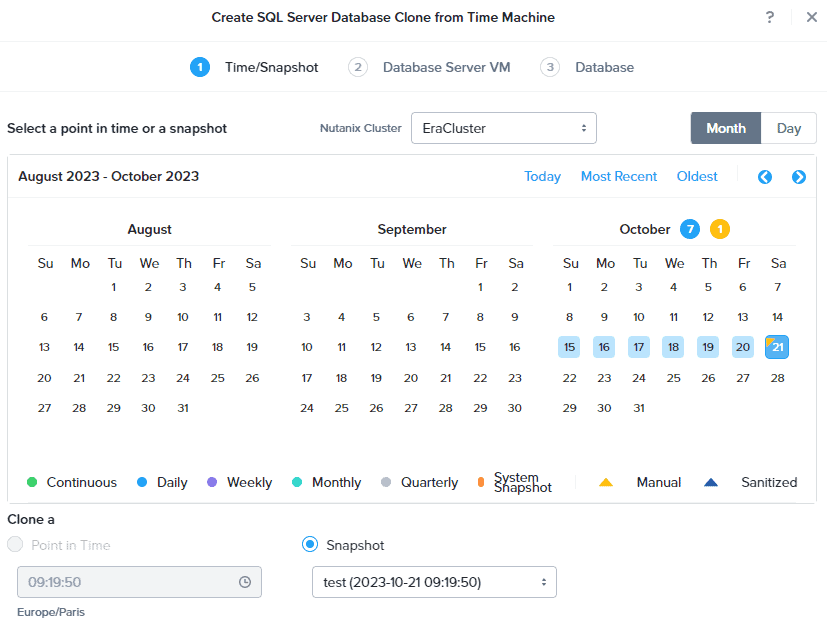Image resolution: width=827 pixels, height=633 pixels.
Task: Expand the test snapshot selection dropdown
Action: click(433, 582)
